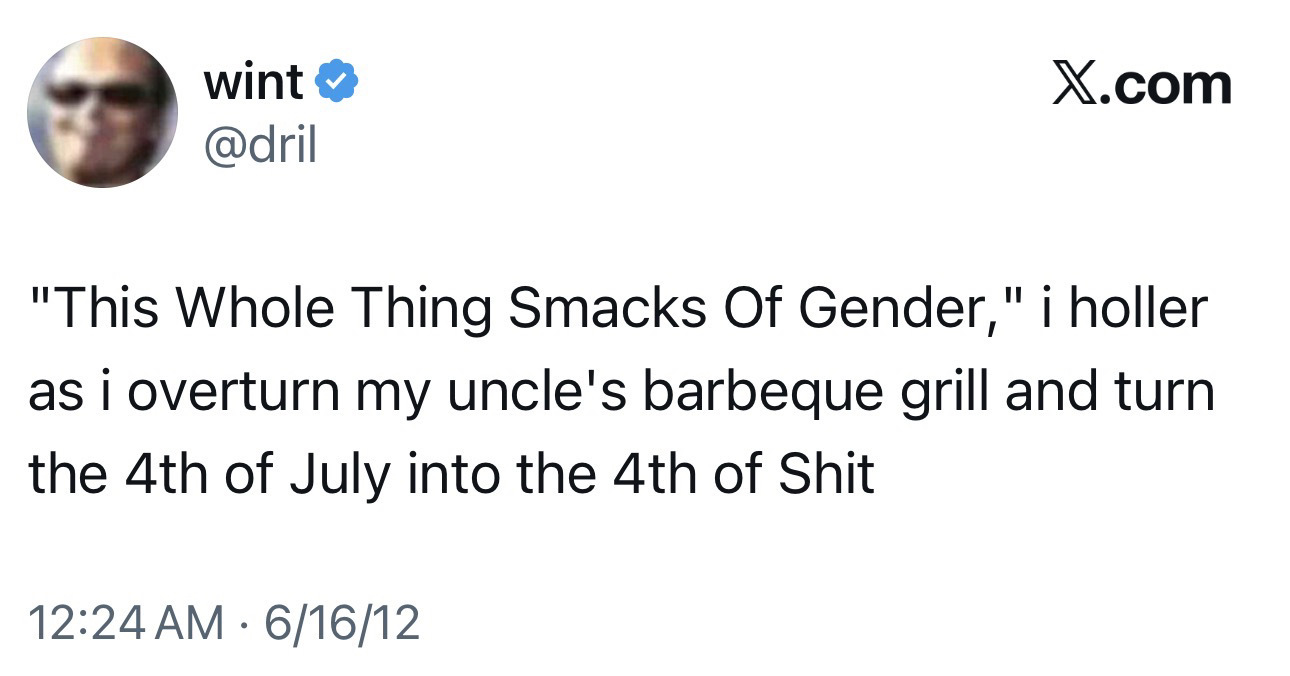
Task: Click the final word "Shit" in the tweet
Action: click(x=829, y=475)
